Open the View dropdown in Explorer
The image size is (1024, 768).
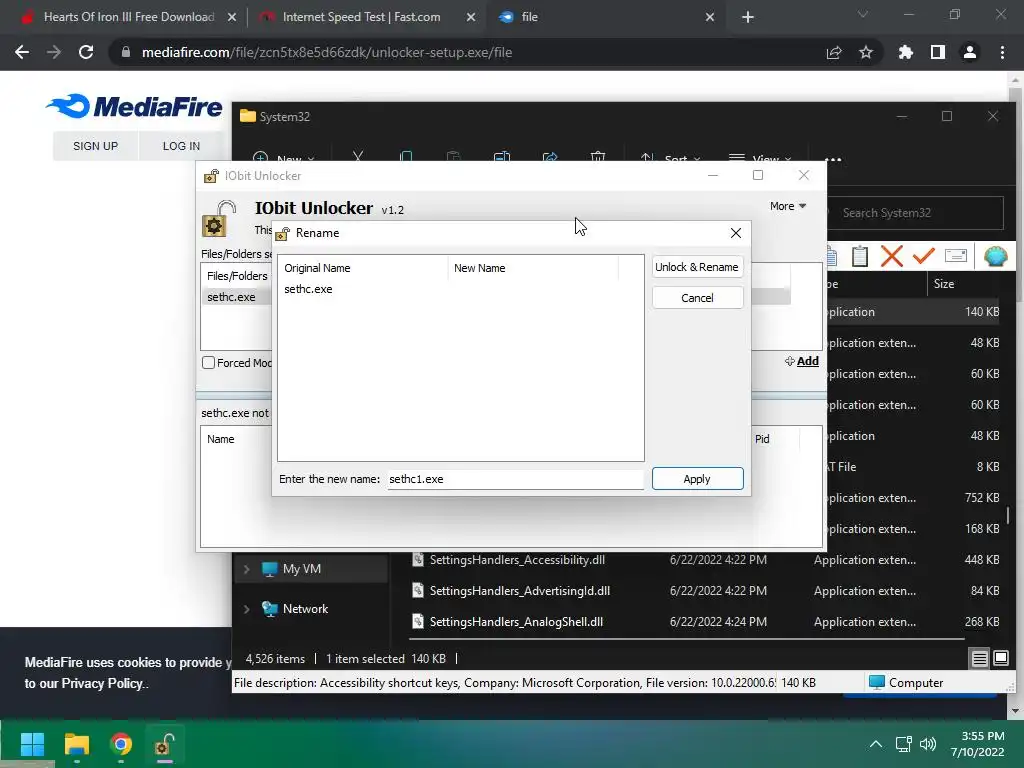760,158
